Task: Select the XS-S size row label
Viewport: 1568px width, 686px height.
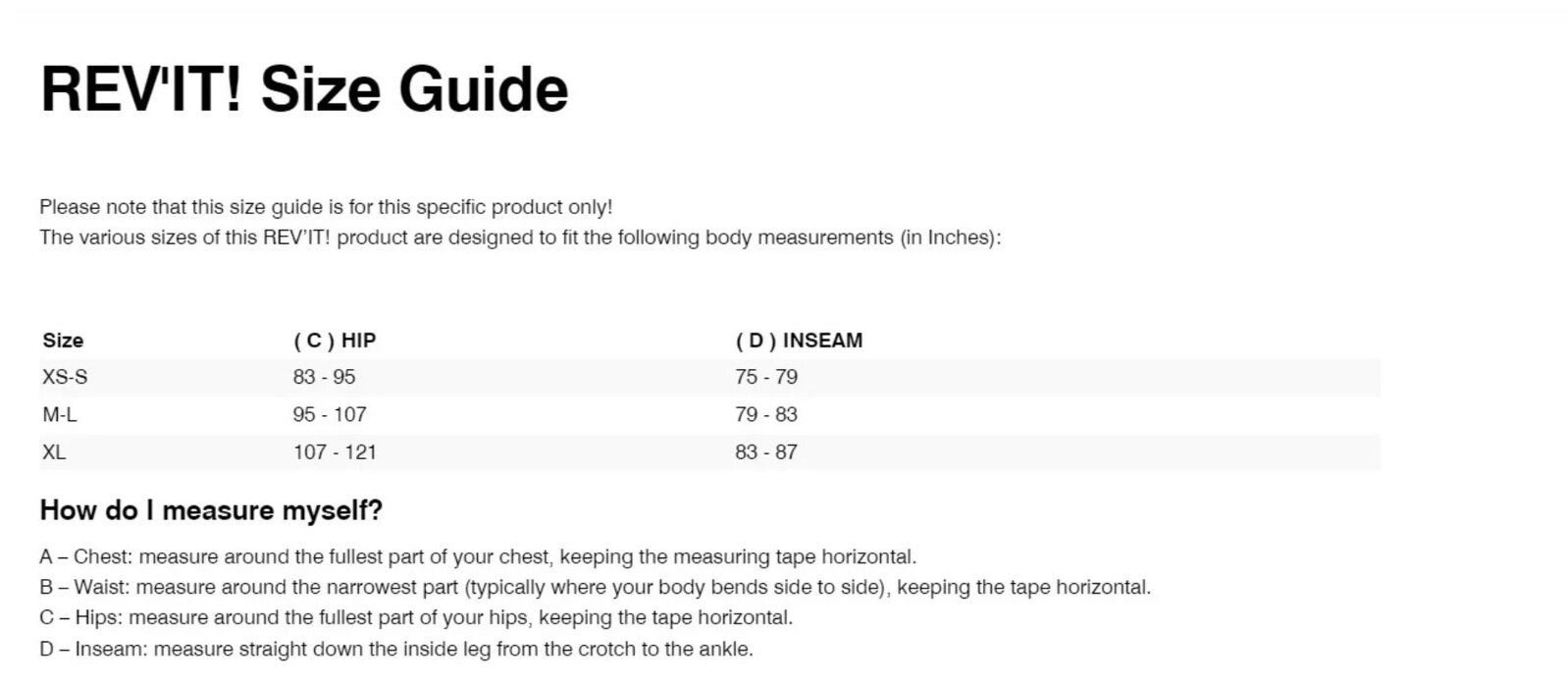Action: (x=65, y=377)
